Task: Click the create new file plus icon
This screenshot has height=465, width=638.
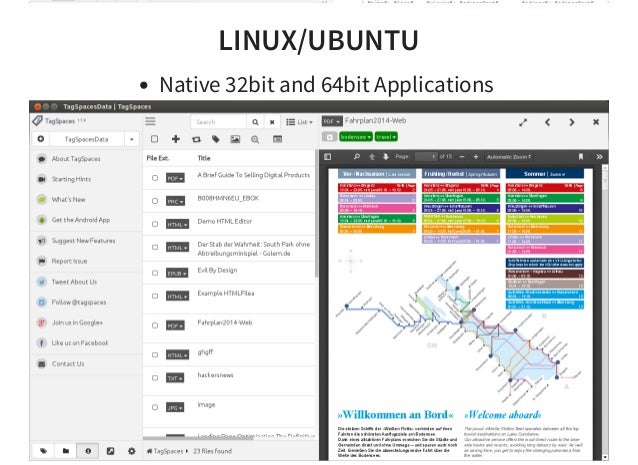Action: [175, 139]
